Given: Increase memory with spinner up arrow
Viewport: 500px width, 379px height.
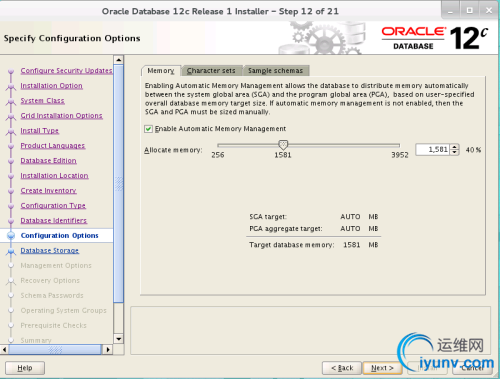Looking at the screenshot, I should (454, 147).
